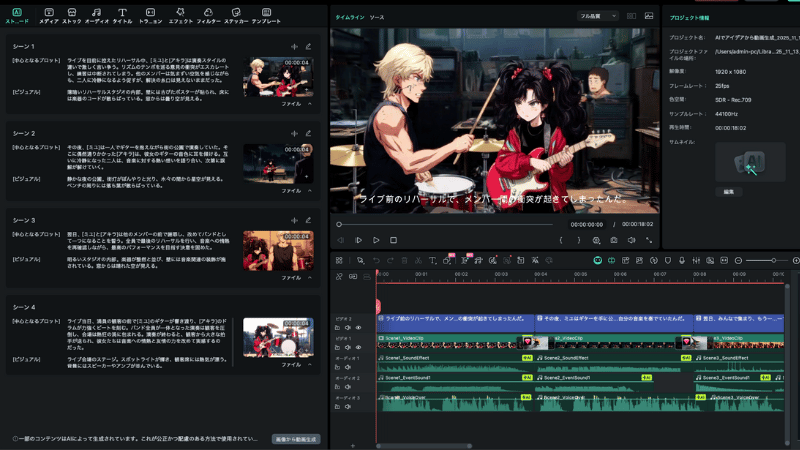
Task: Open the オーディオ (Audio) panel
Action: [97, 15]
